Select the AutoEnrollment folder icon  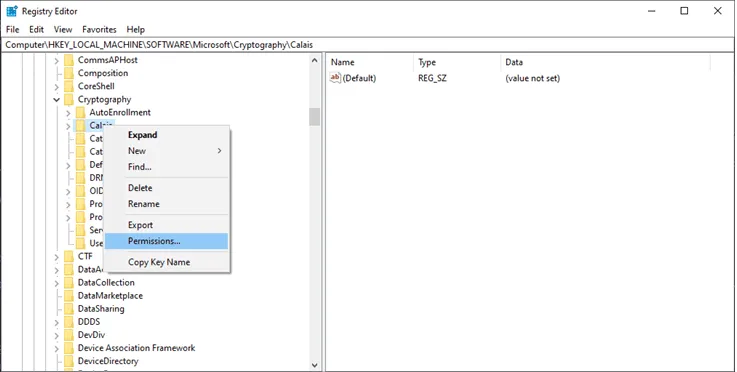tap(81, 112)
